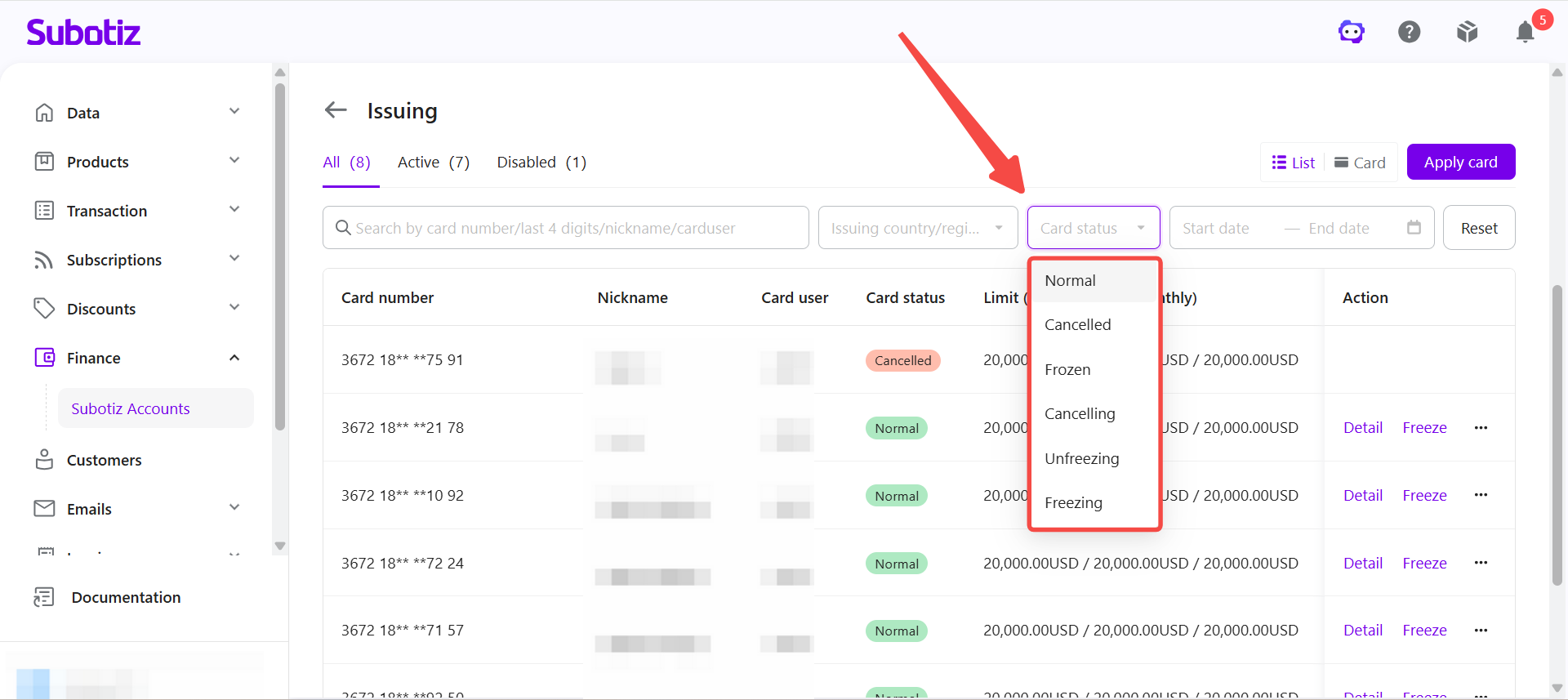This screenshot has height=700, width=1568.
Task: Select Frozen in card status list
Action: point(1094,369)
